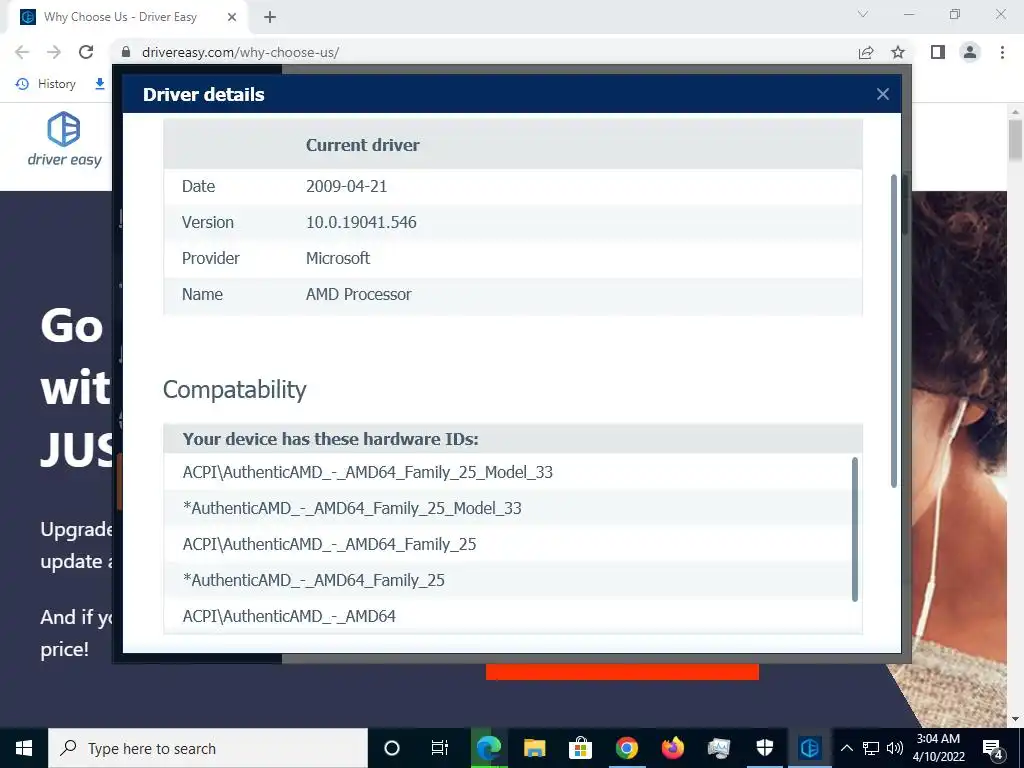This screenshot has width=1024, height=768.
Task: Open the clock and date flyout
Action: [x=938, y=748]
